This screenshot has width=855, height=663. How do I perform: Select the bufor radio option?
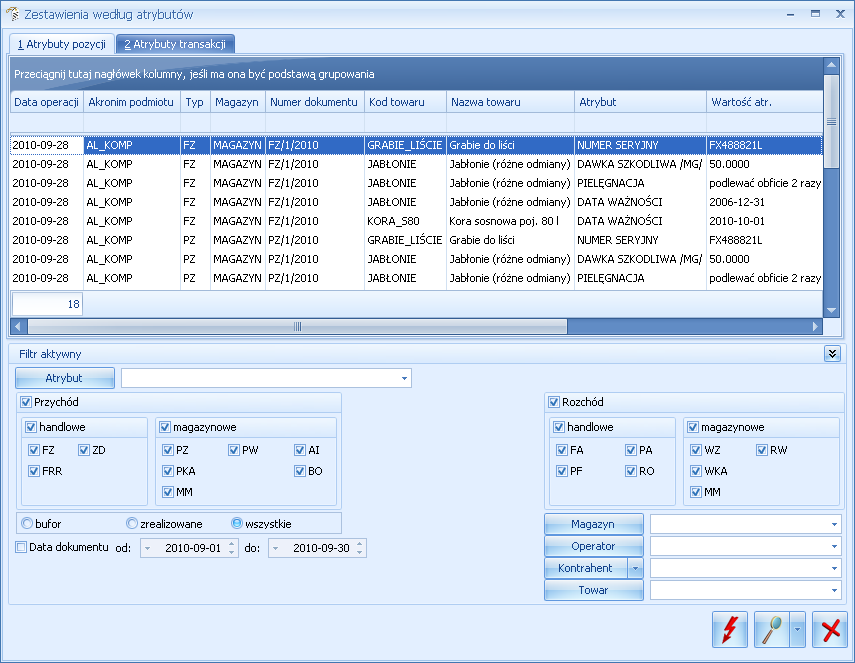(27, 523)
